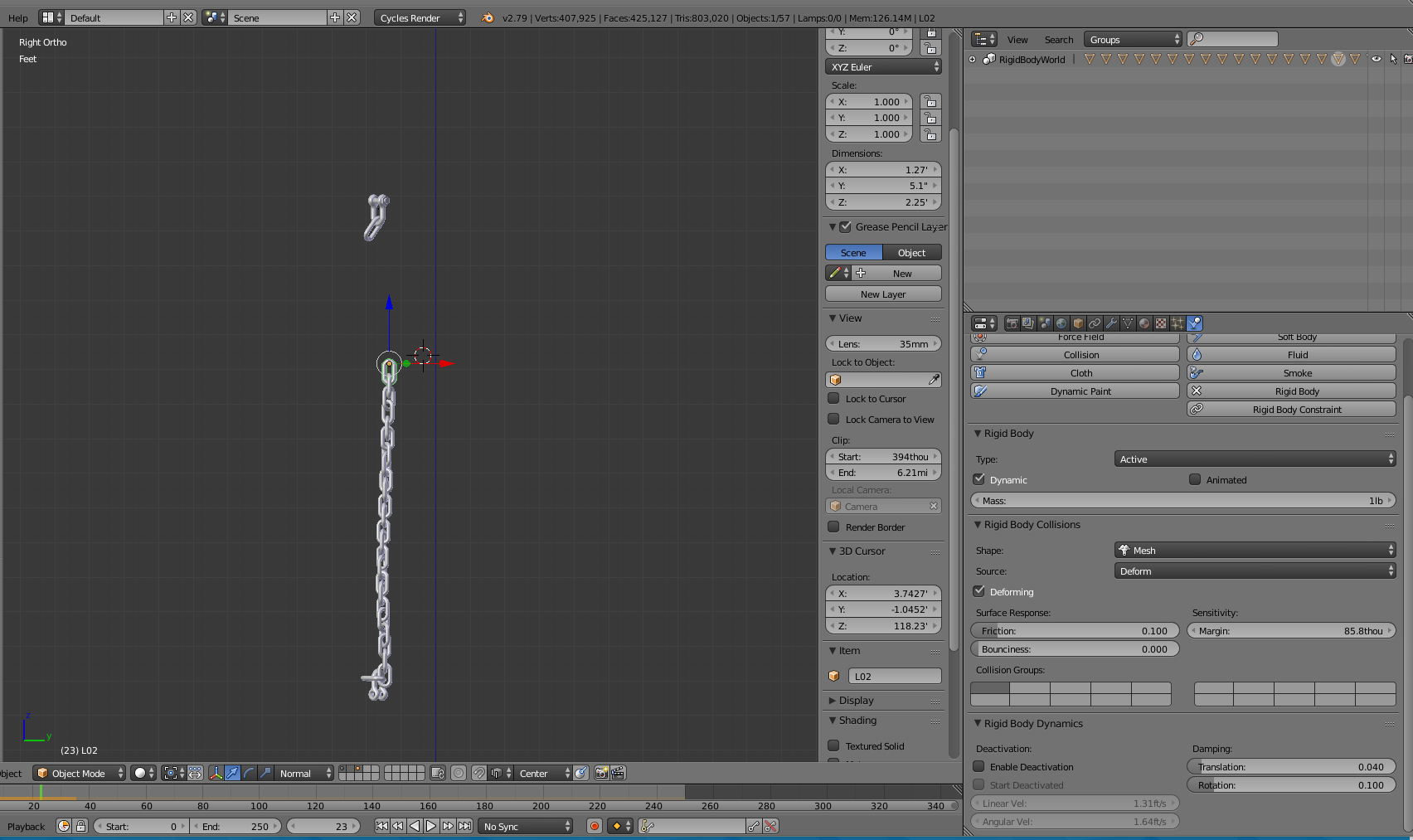Click the Rigid Body Constraint button
Viewport: 1413px width, 840px height.
point(1291,409)
